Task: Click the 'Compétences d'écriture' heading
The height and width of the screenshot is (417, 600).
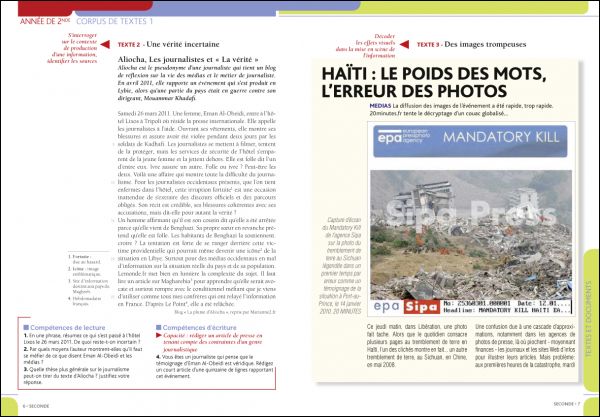Action: click(x=199, y=327)
